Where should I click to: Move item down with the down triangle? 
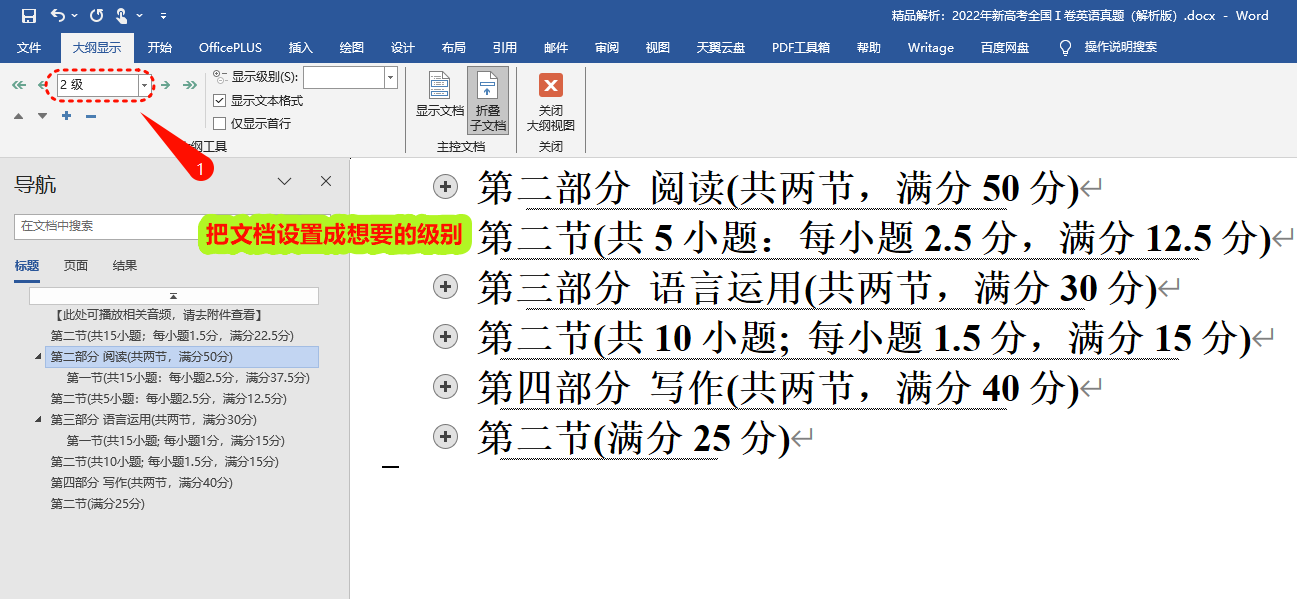coord(42,116)
